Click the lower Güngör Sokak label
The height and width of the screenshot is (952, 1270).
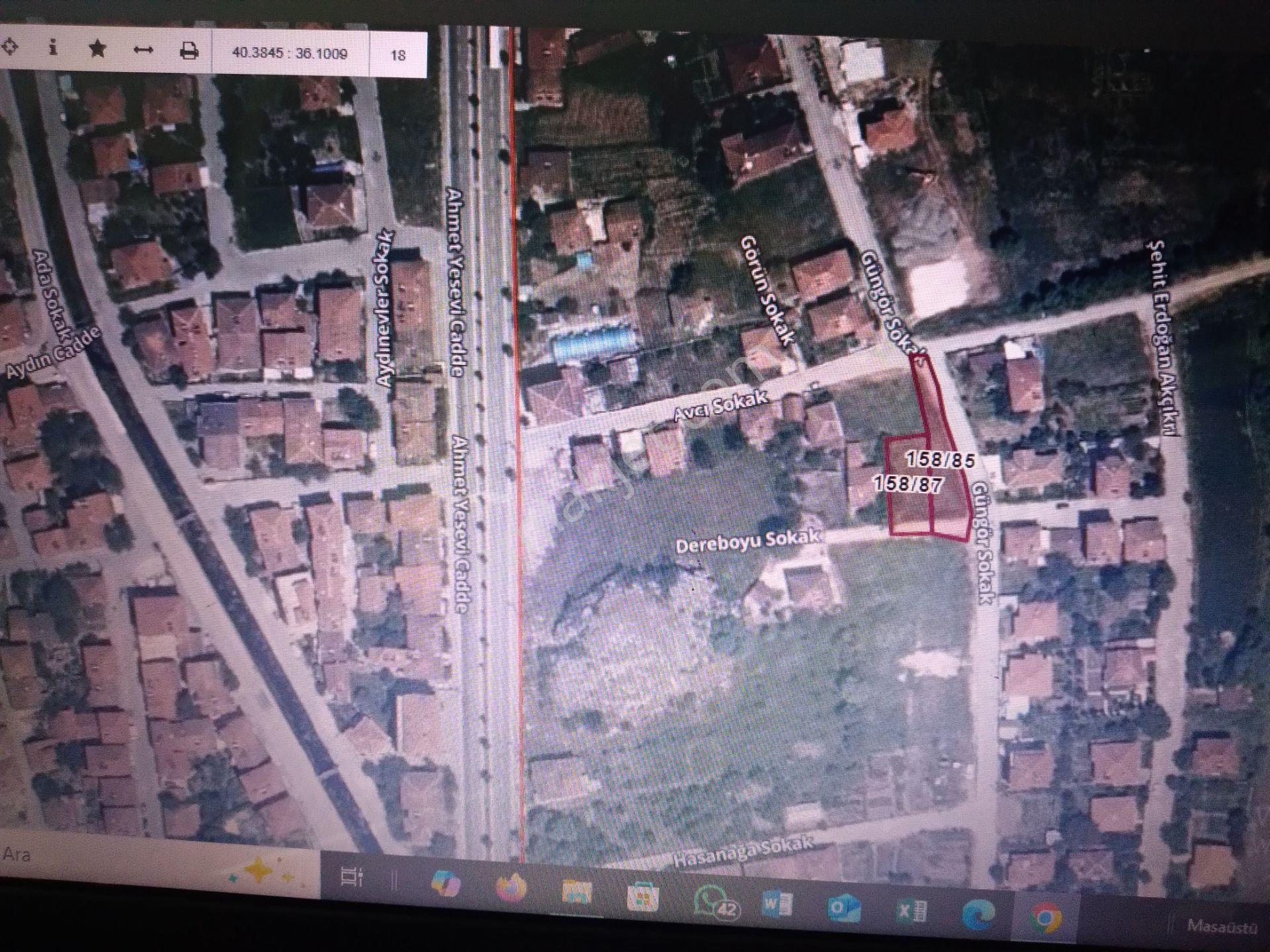click(982, 542)
